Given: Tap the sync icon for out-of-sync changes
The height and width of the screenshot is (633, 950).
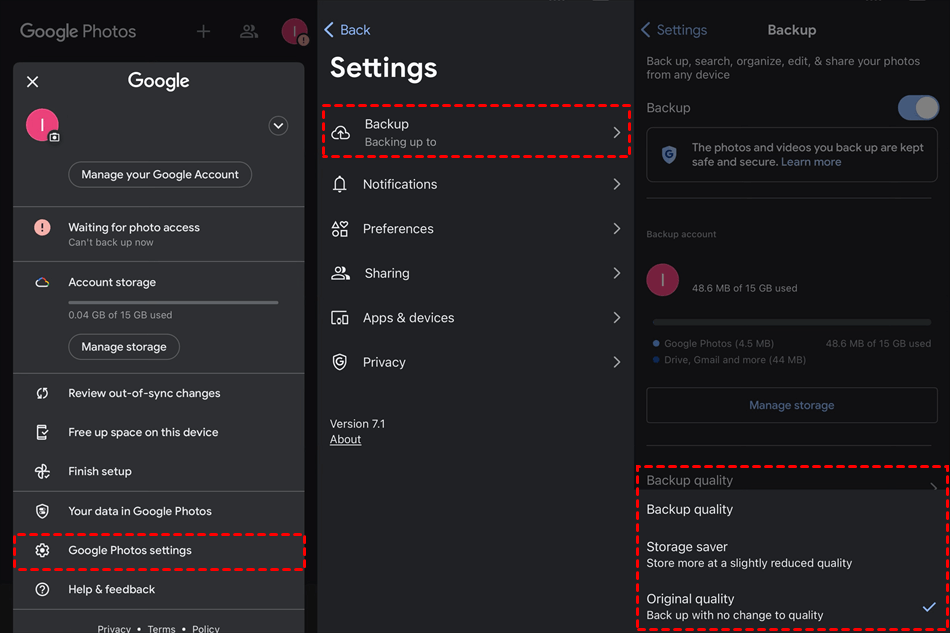Looking at the screenshot, I should coord(42,393).
